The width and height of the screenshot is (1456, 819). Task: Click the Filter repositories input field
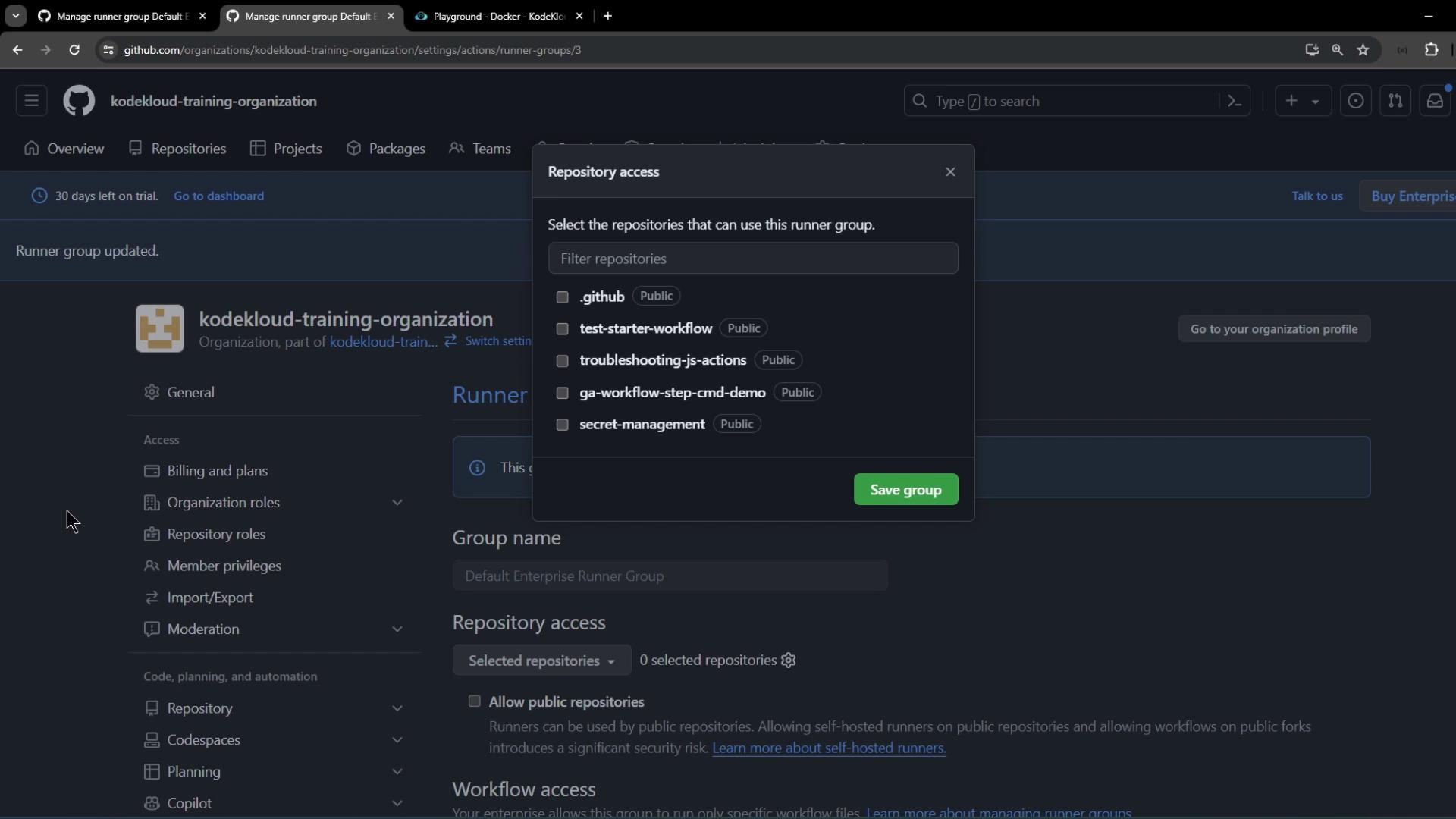tap(752, 259)
